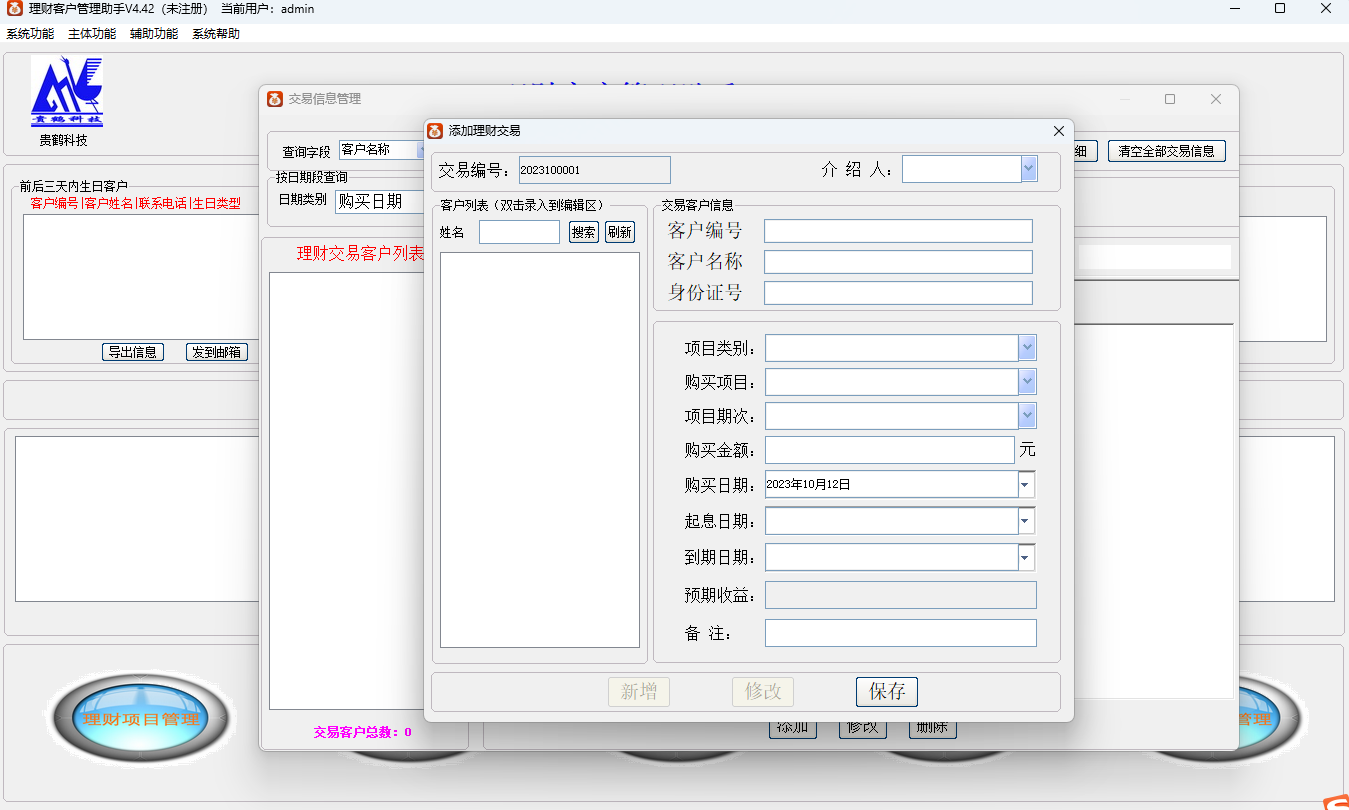Focus the 身份证号 field

(x=898, y=293)
